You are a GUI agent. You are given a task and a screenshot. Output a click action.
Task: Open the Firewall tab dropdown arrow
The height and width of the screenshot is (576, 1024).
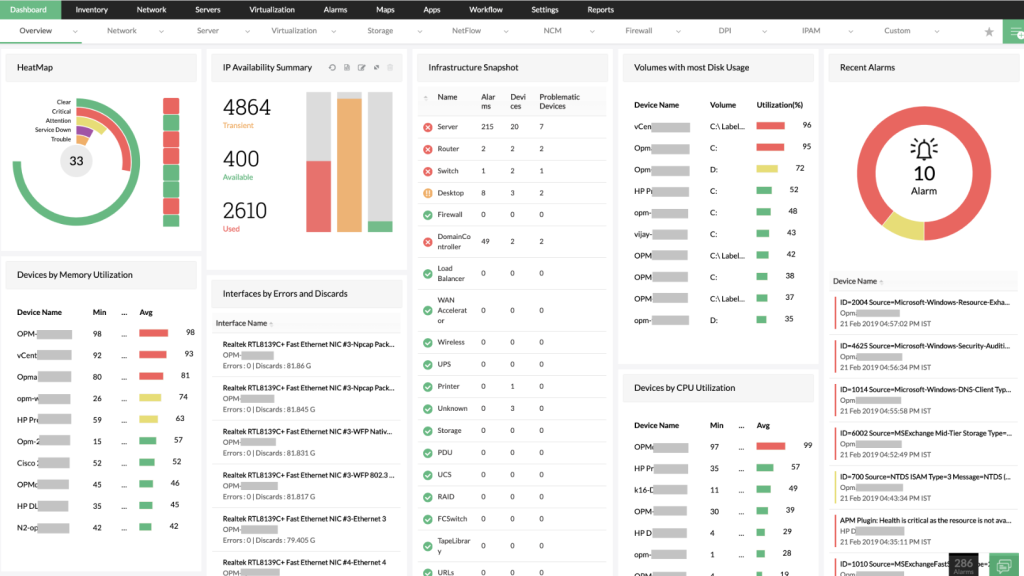[679, 31]
